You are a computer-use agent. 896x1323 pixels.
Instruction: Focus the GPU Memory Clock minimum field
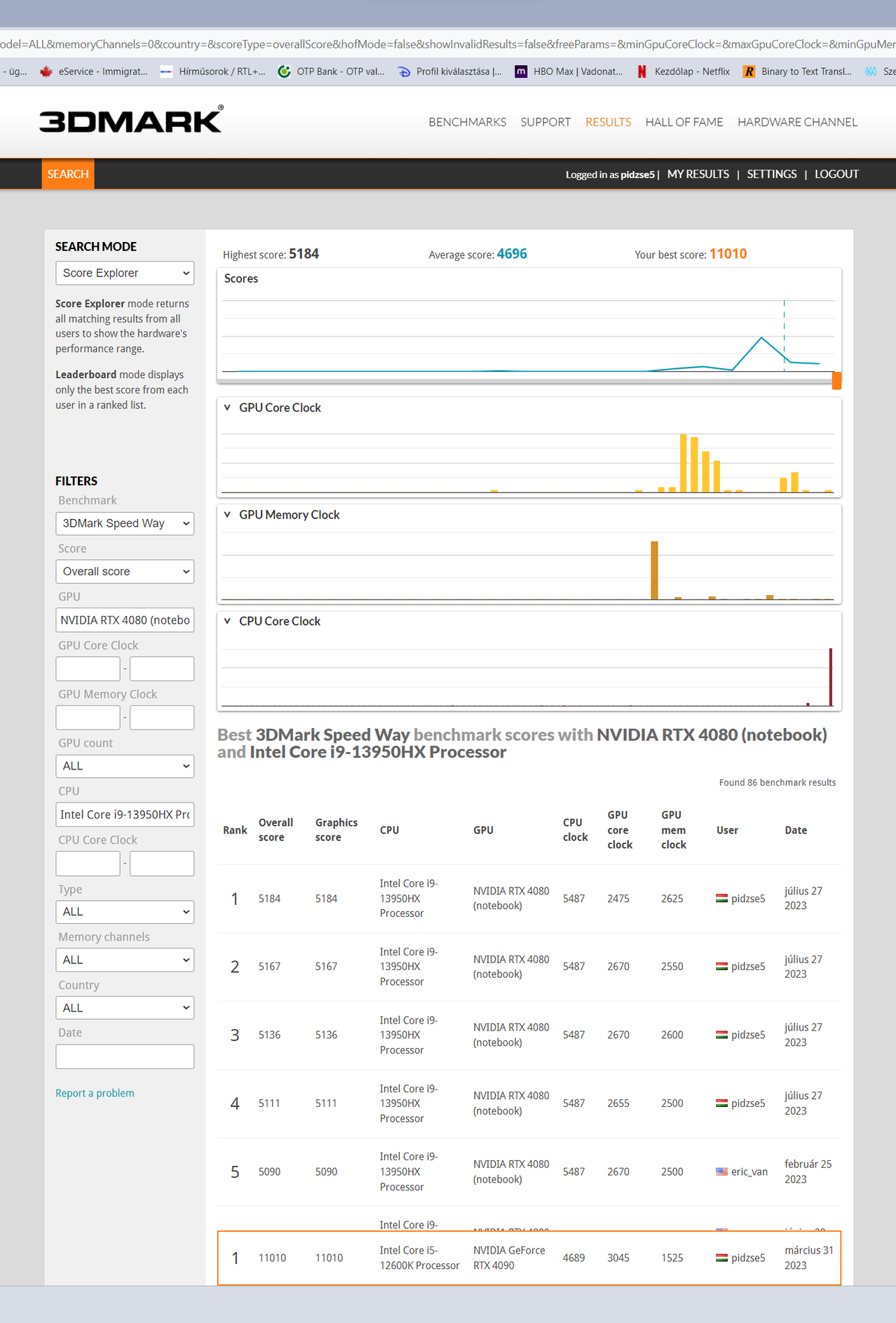(88, 718)
